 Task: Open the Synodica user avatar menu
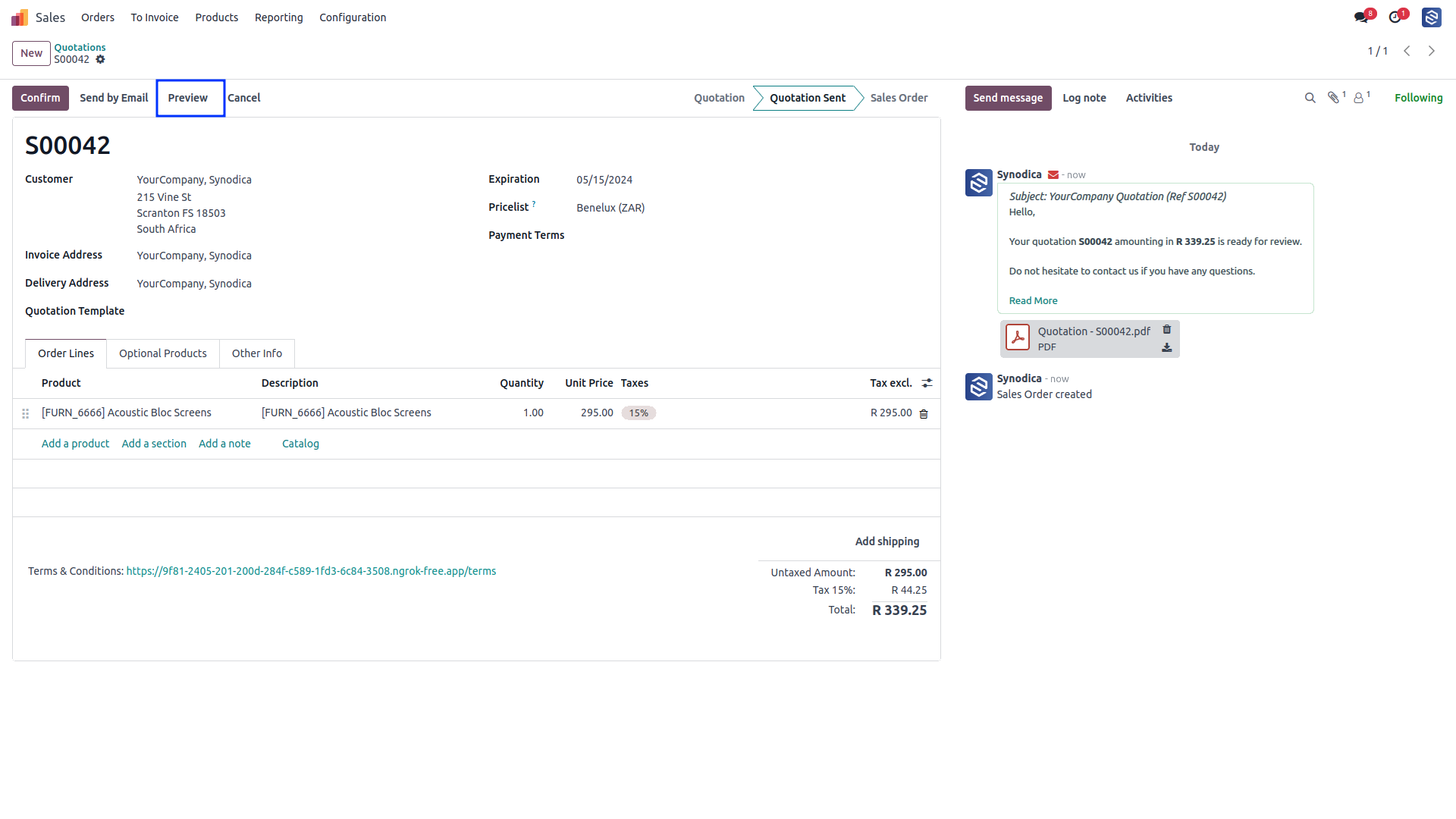1432,17
